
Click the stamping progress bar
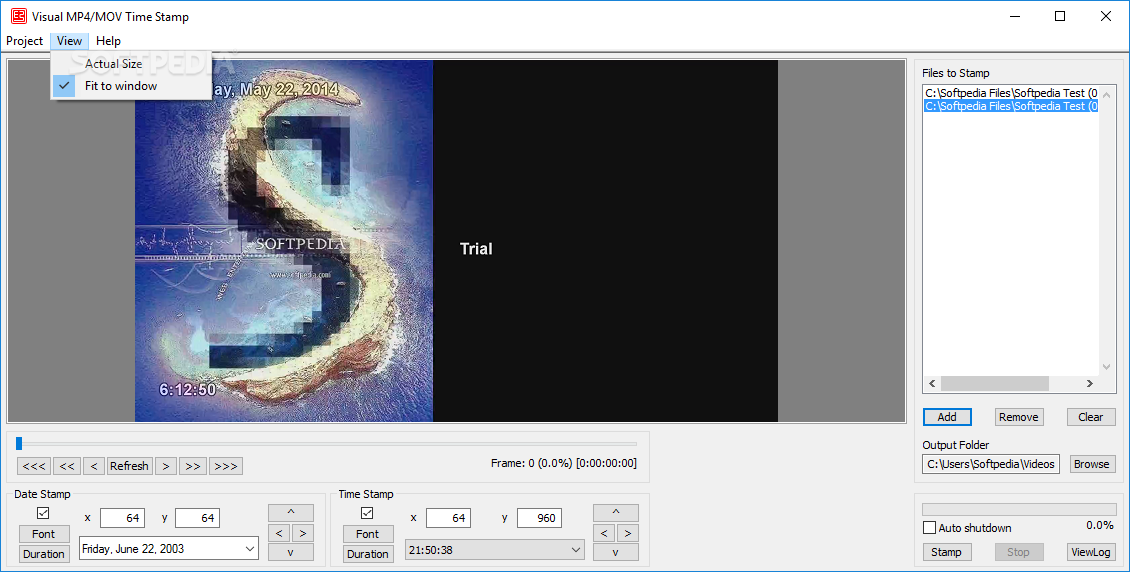(x=1019, y=509)
